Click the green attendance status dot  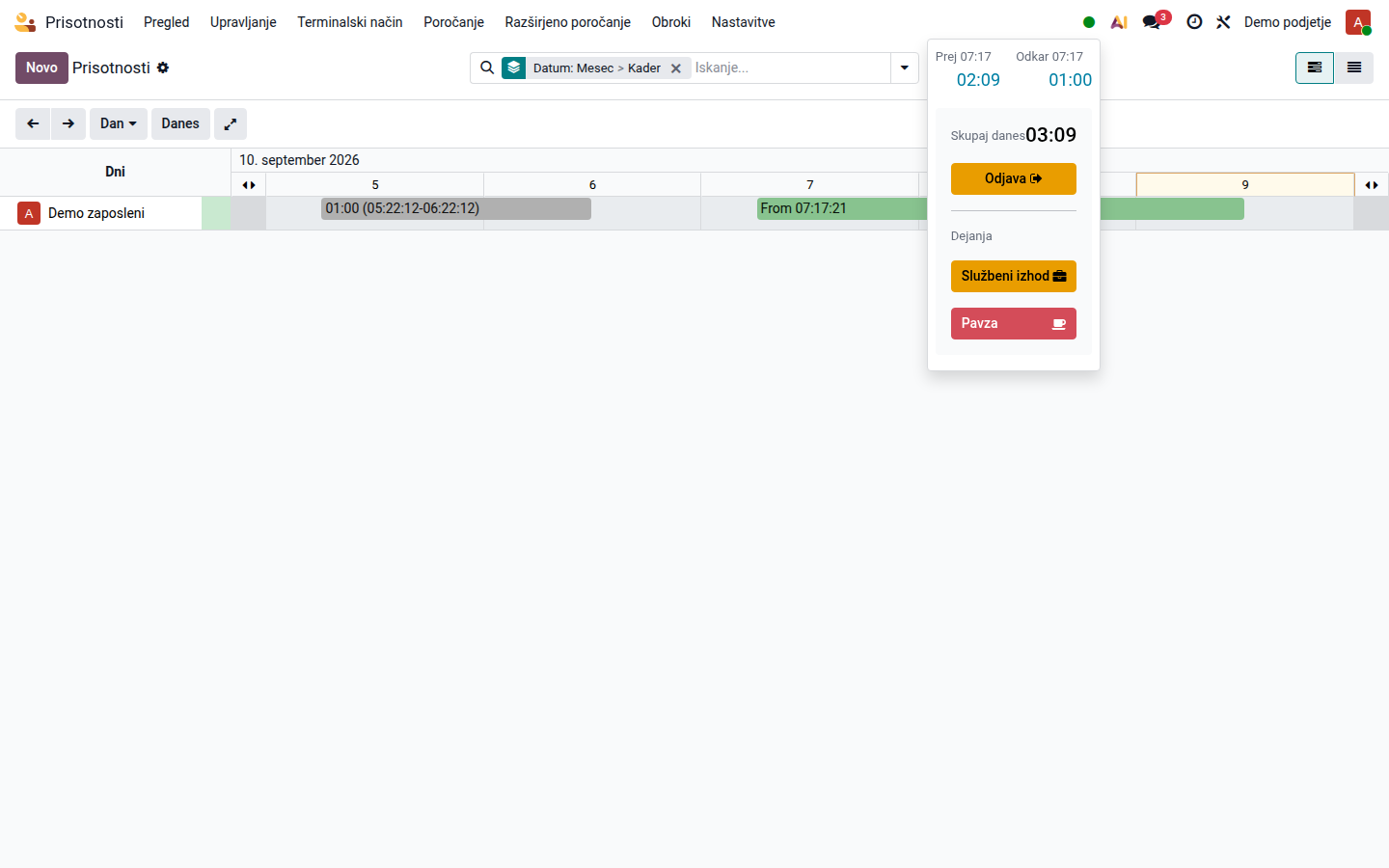pos(1089,22)
